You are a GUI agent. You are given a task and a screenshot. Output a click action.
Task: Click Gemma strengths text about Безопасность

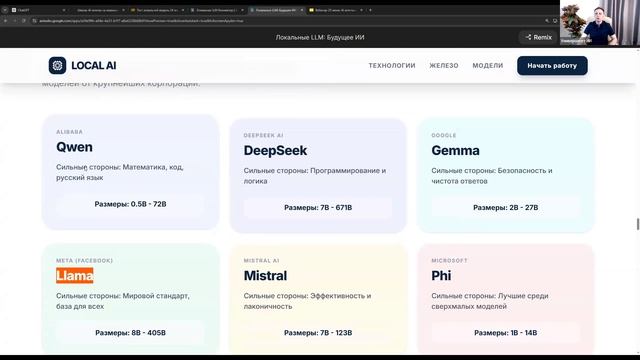click(x=491, y=176)
